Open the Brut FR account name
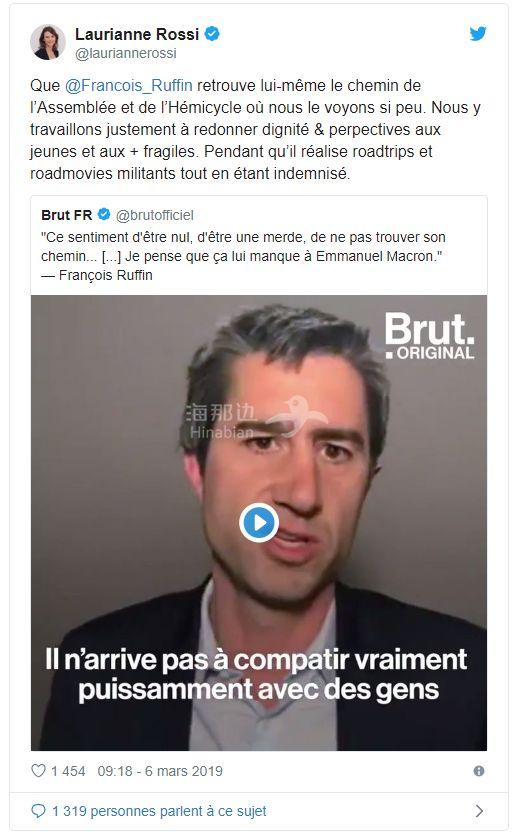Image resolution: width=517 pixels, height=839 pixels. 66,215
